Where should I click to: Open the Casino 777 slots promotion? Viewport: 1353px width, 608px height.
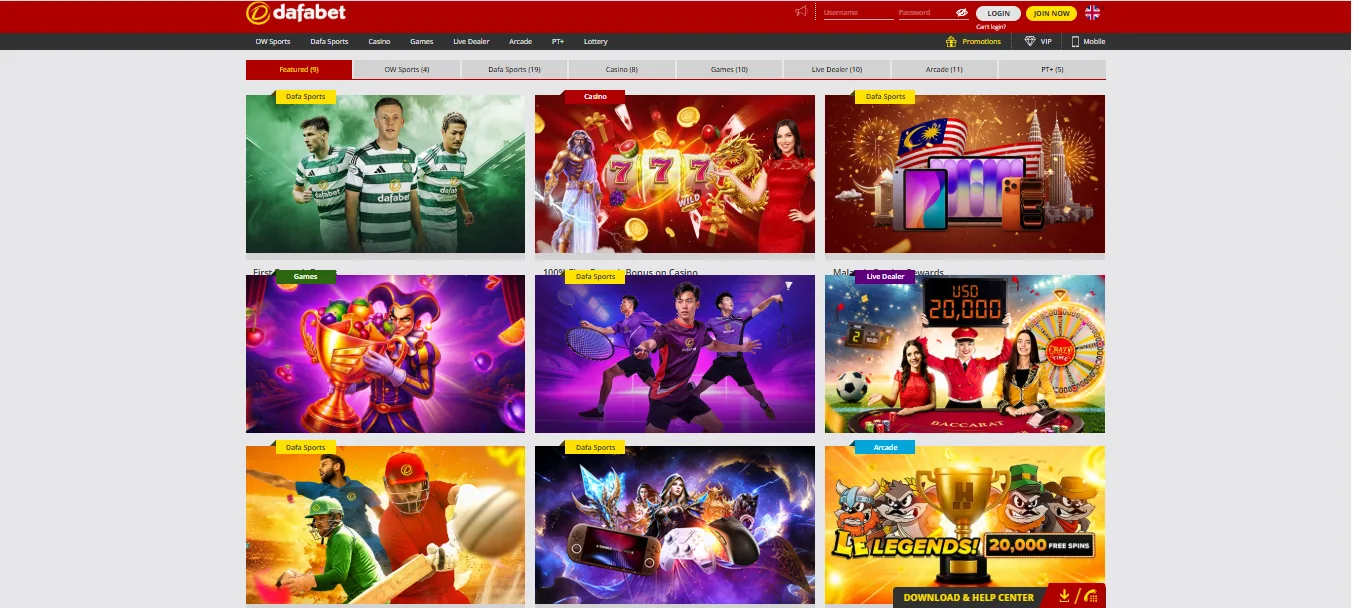(675, 174)
